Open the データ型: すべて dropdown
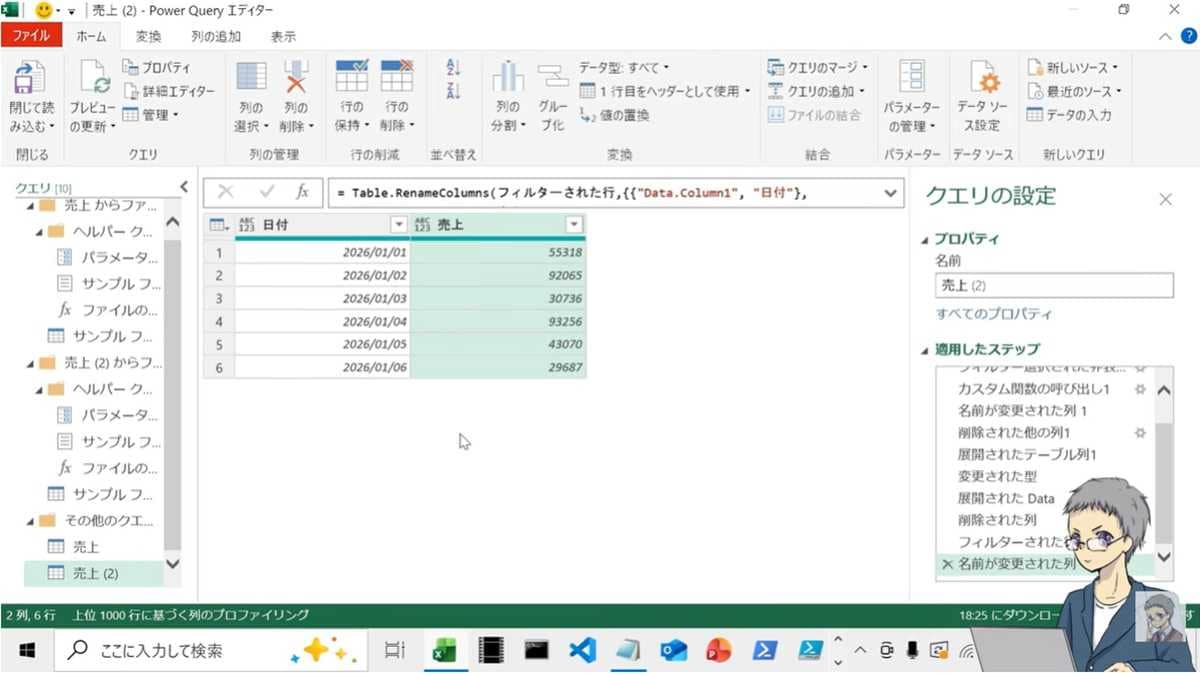 click(x=624, y=67)
